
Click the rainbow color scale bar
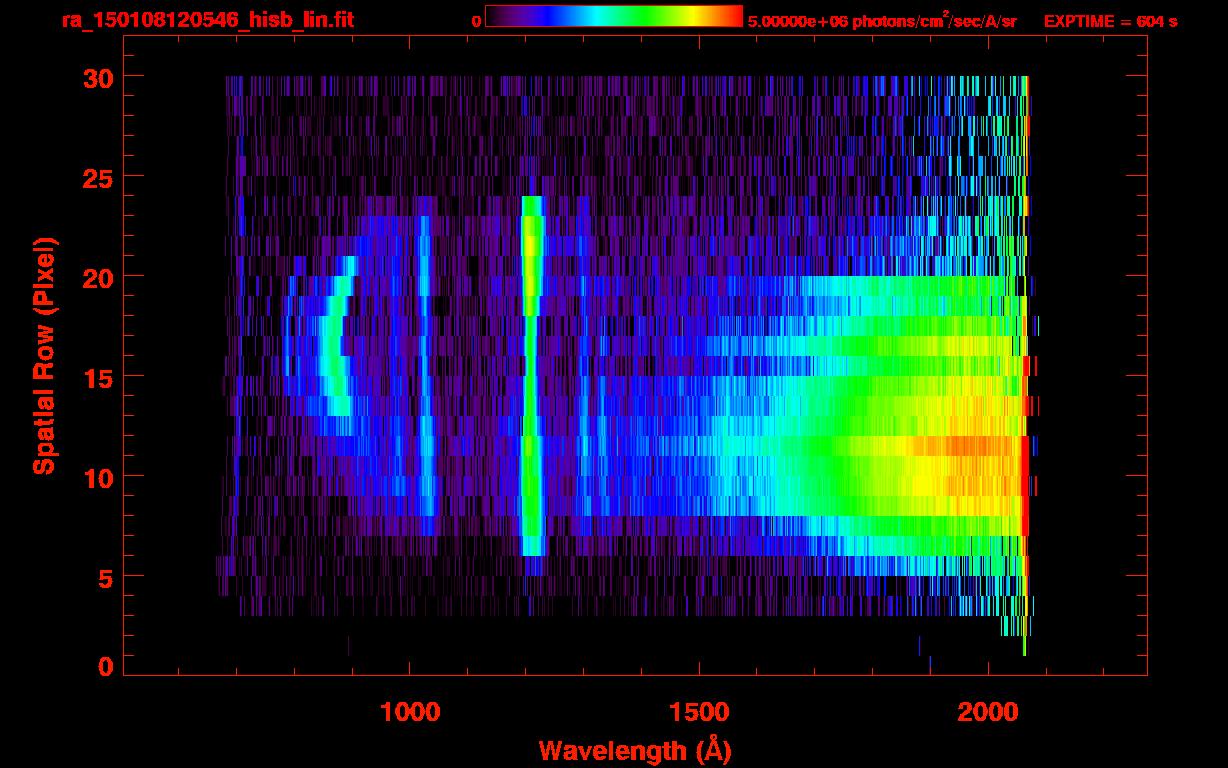click(x=613, y=16)
